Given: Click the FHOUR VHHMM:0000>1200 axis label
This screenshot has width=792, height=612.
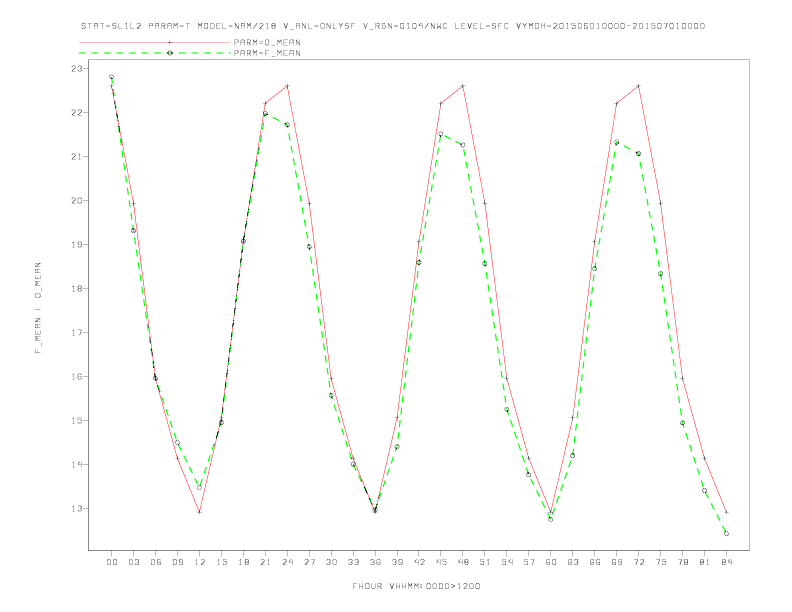Looking at the screenshot, I should (416, 586).
